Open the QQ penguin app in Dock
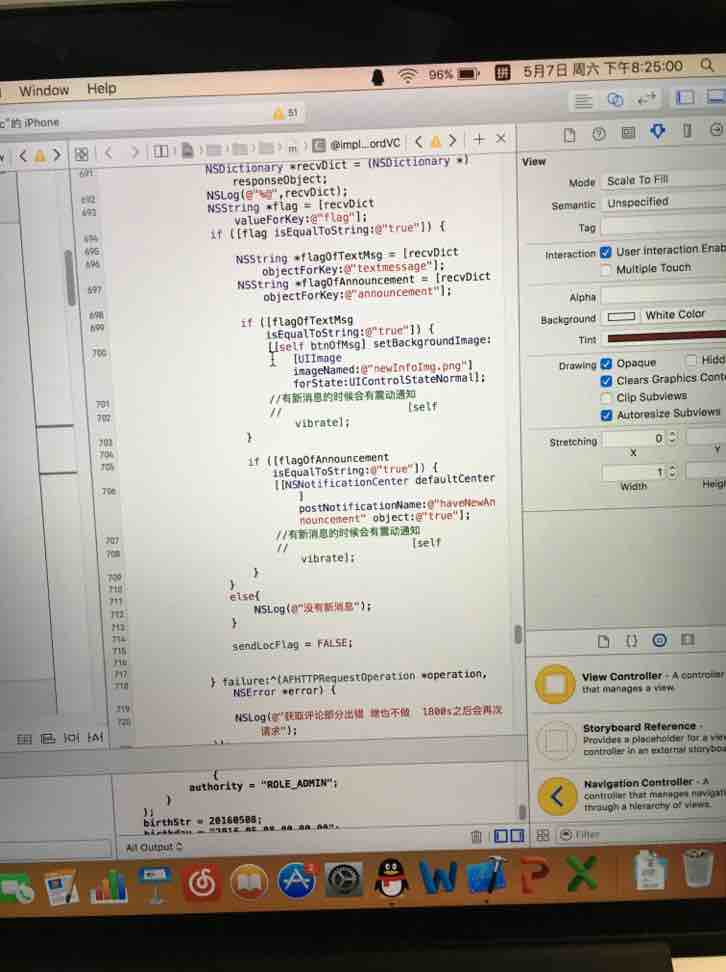The width and height of the screenshot is (726, 972). pos(392,880)
